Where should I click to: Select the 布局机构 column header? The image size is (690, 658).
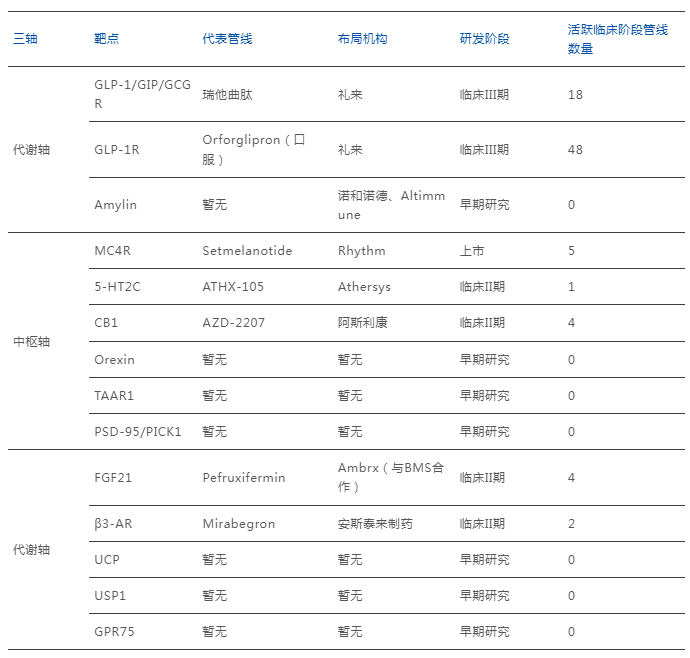point(362,39)
